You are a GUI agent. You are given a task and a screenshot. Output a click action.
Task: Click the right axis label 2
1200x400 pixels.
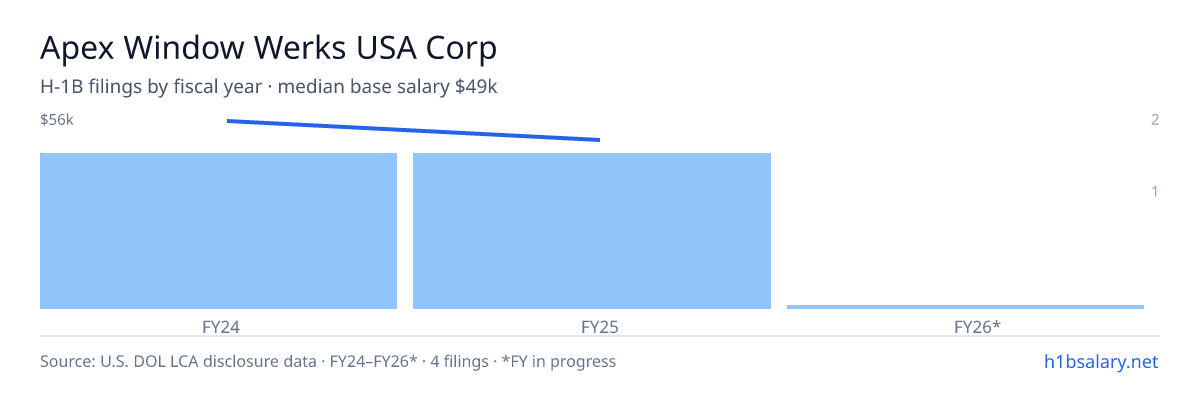(x=1155, y=120)
